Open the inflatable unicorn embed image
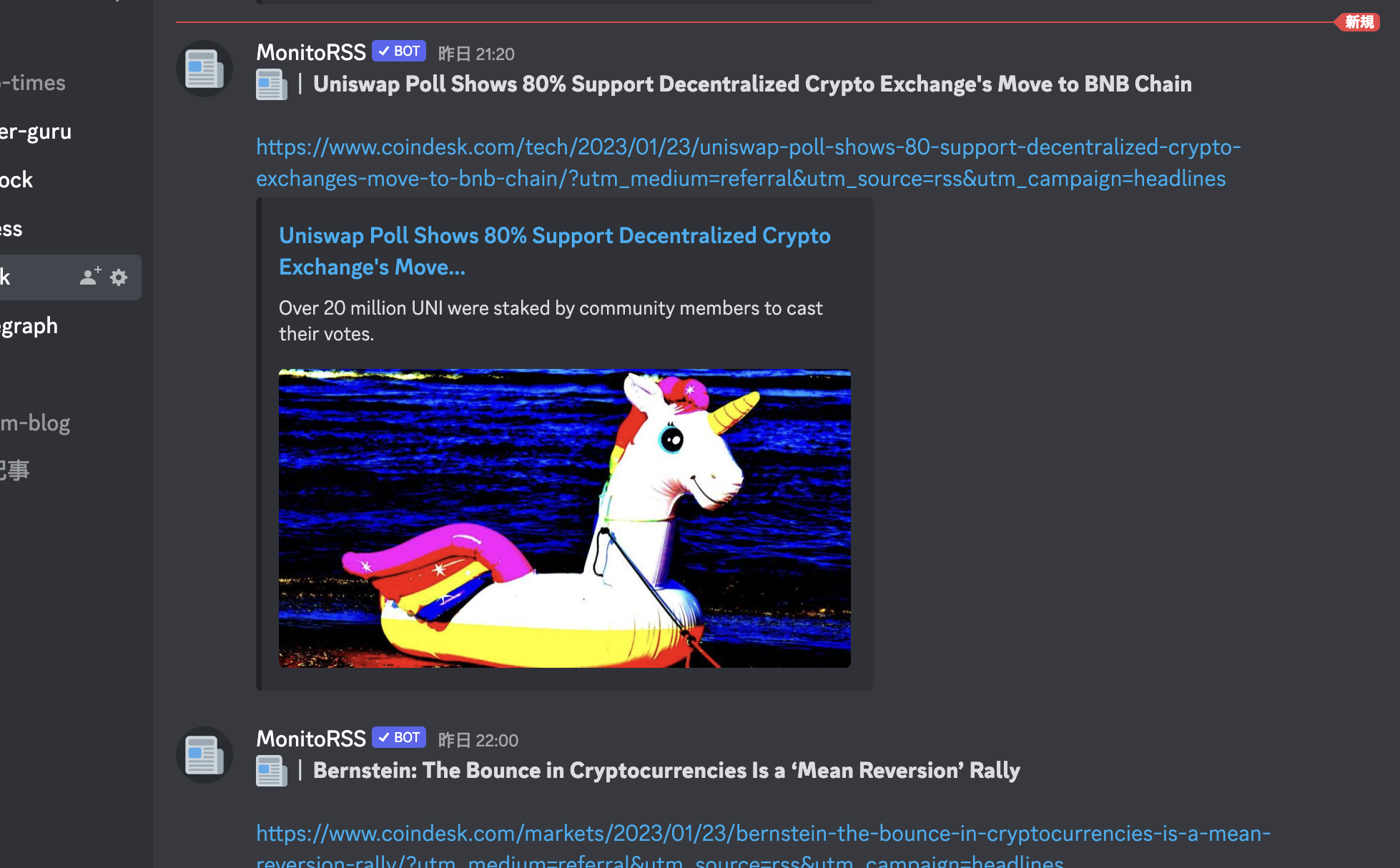This screenshot has width=1400, height=868. click(x=565, y=518)
